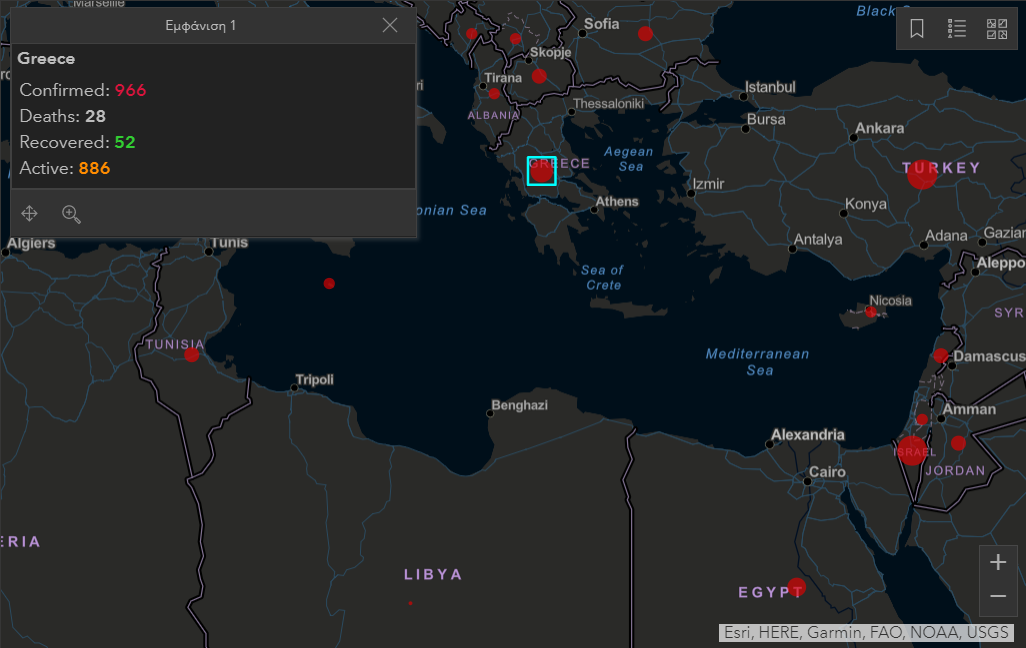Screen dimensions: 1026x648
Task: Click the red marker near Sofia
Action: pos(645,34)
